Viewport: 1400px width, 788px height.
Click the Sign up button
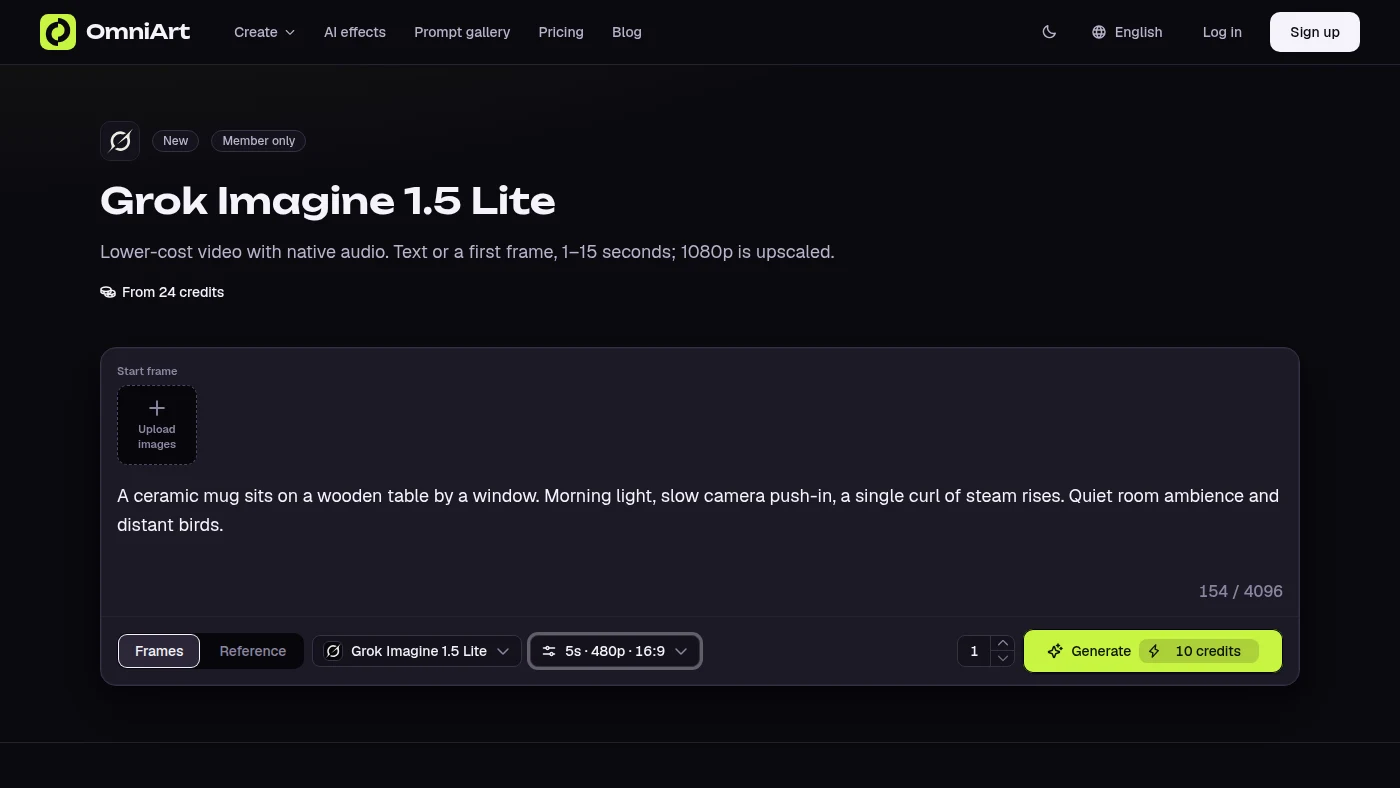tap(1315, 32)
